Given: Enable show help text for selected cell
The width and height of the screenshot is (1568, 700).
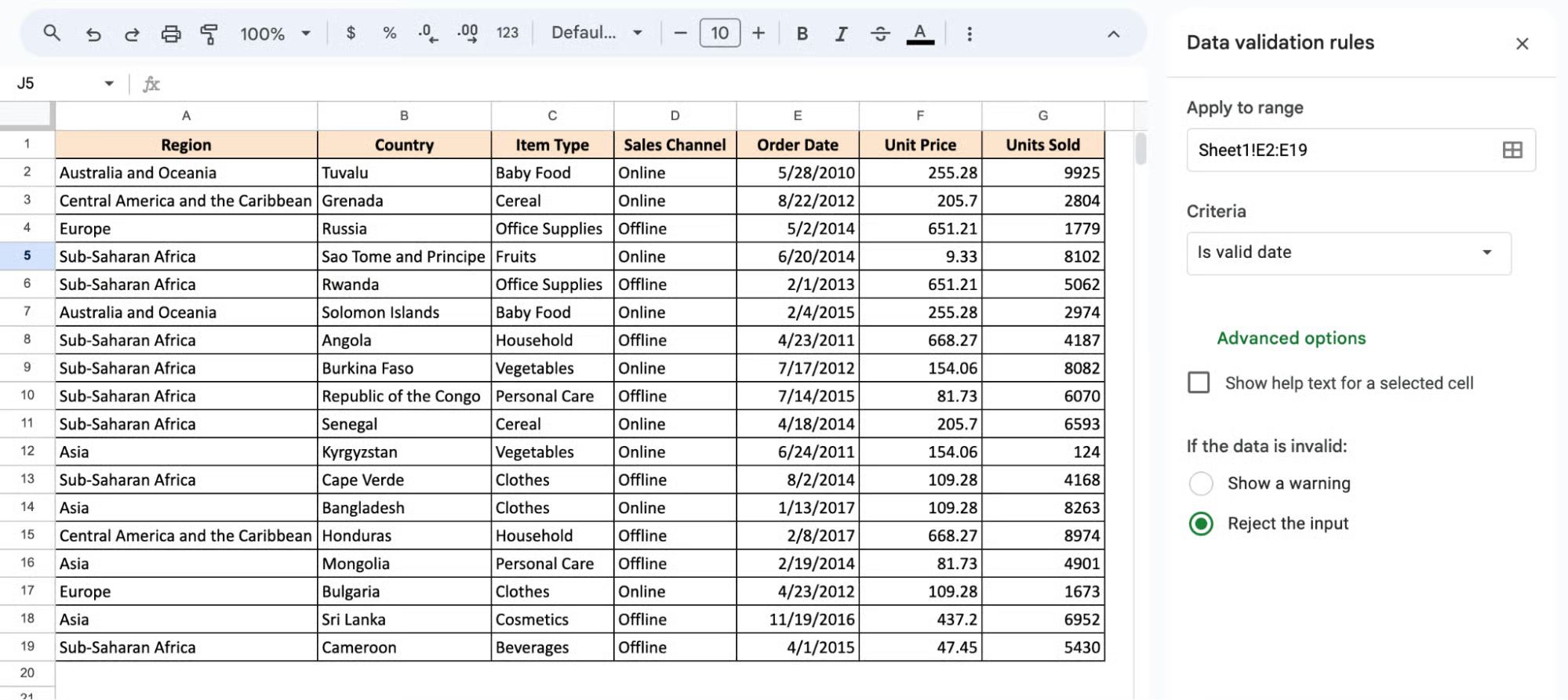Looking at the screenshot, I should (1199, 383).
